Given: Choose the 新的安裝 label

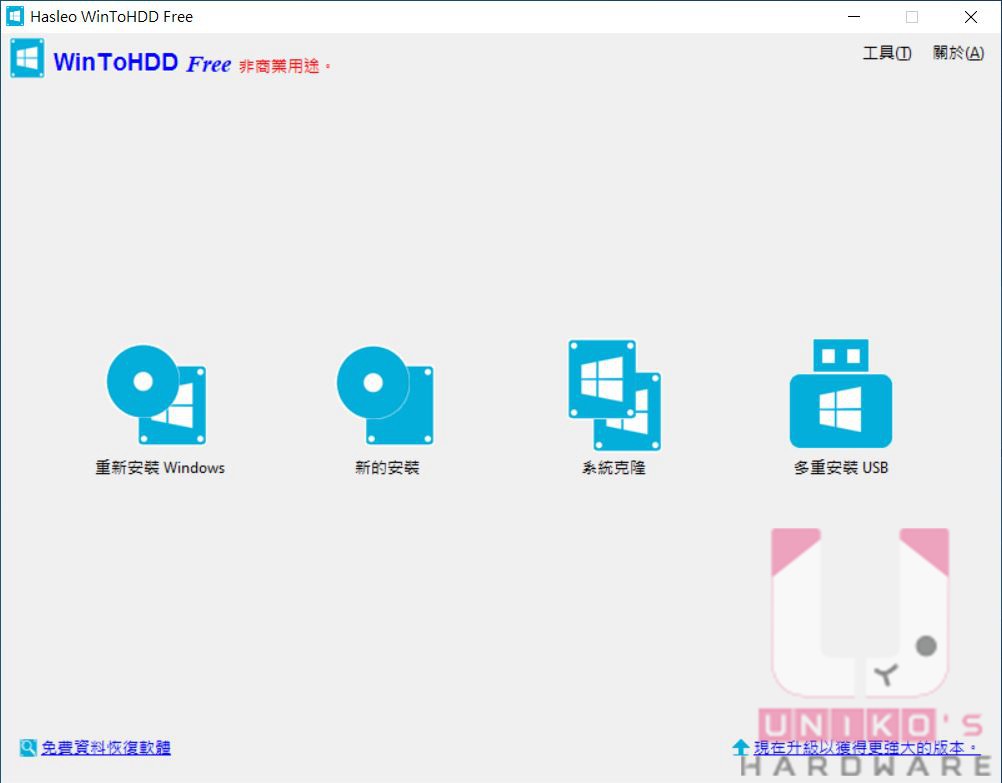Looking at the screenshot, I should (x=387, y=468).
